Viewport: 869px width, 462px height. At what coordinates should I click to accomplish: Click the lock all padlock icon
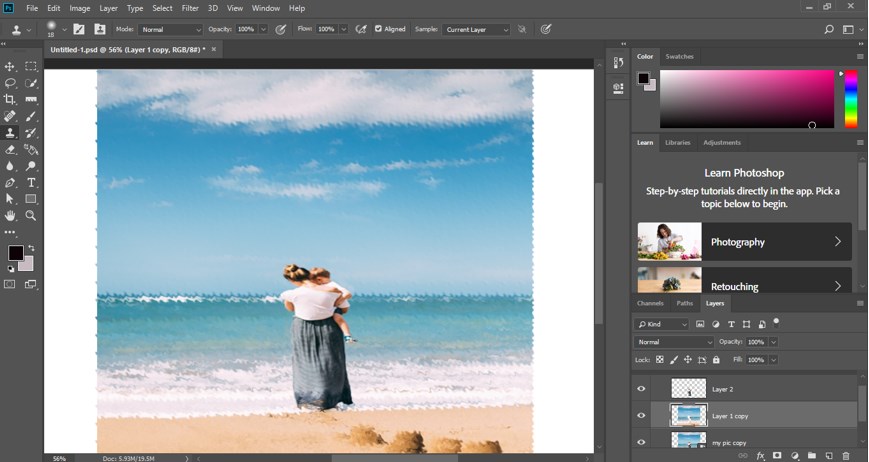tap(716, 360)
